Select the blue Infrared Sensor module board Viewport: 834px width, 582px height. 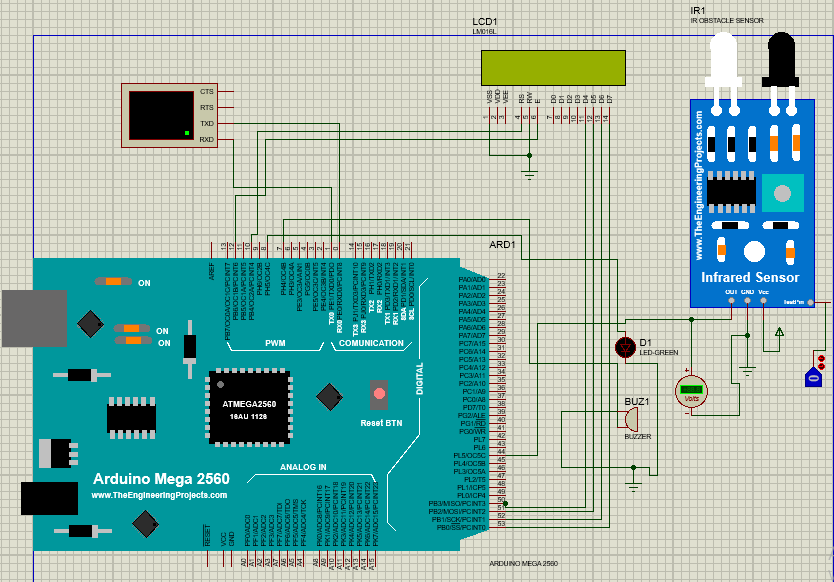pyautogui.click(x=752, y=203)
